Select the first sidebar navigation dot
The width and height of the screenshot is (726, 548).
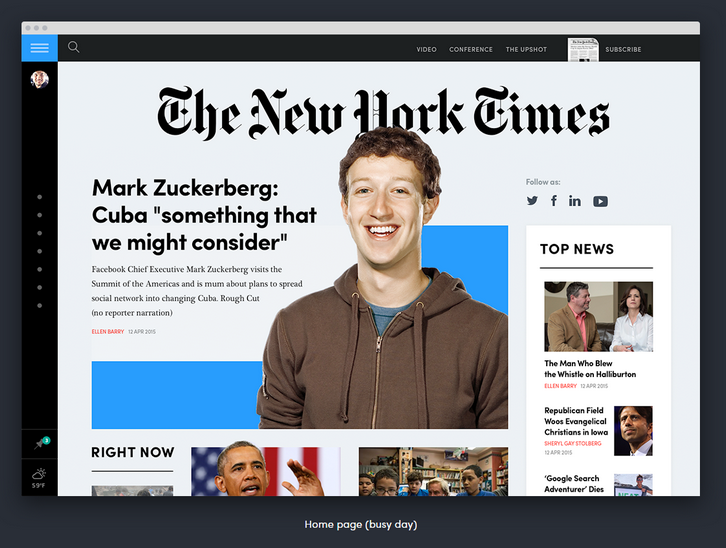tap(40, 197)
